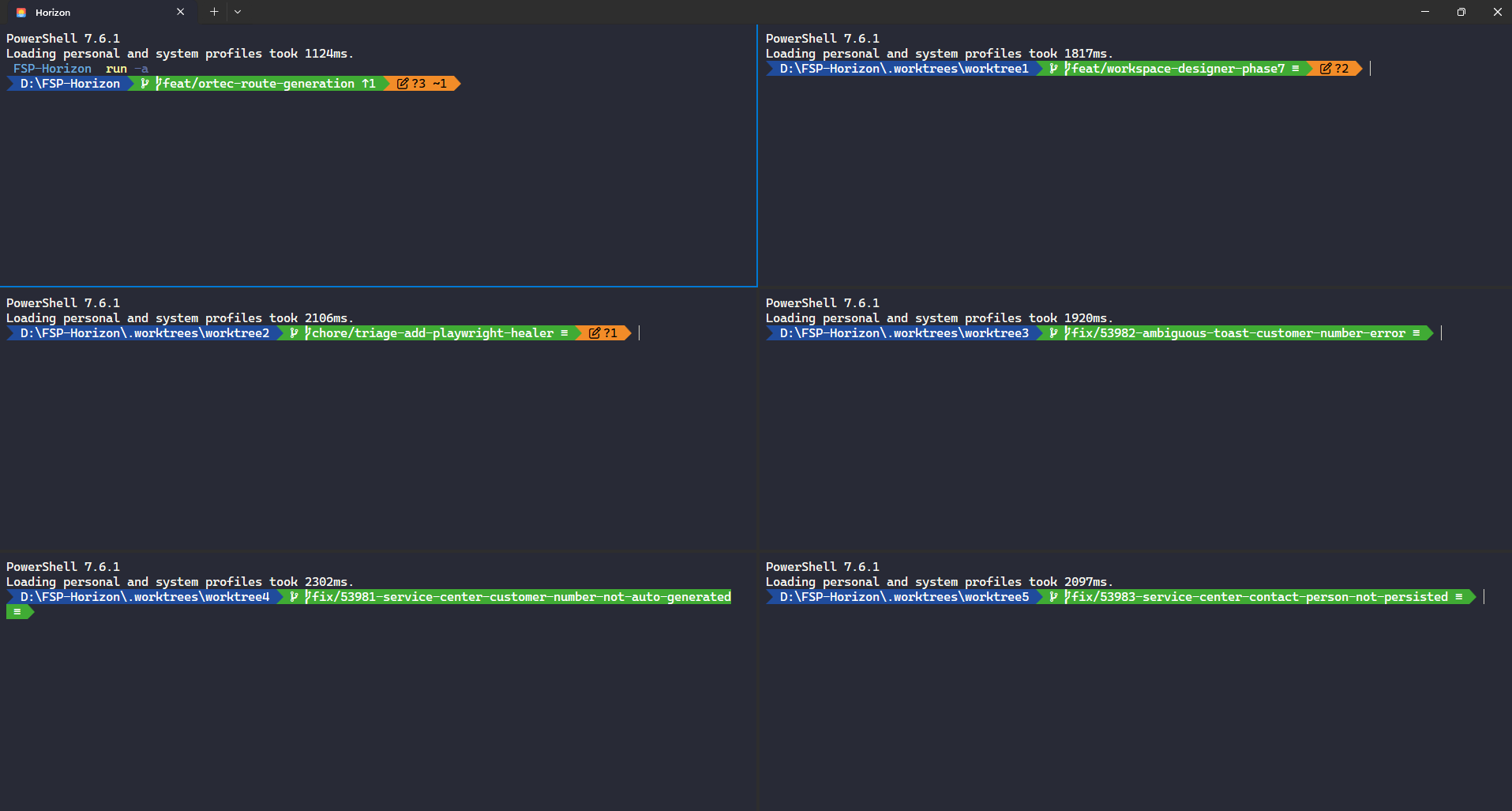Click the PowerShell 7.6.1 header in the worktree5 pane
This screenshot has width=1512, height=811.
[822, 567]
